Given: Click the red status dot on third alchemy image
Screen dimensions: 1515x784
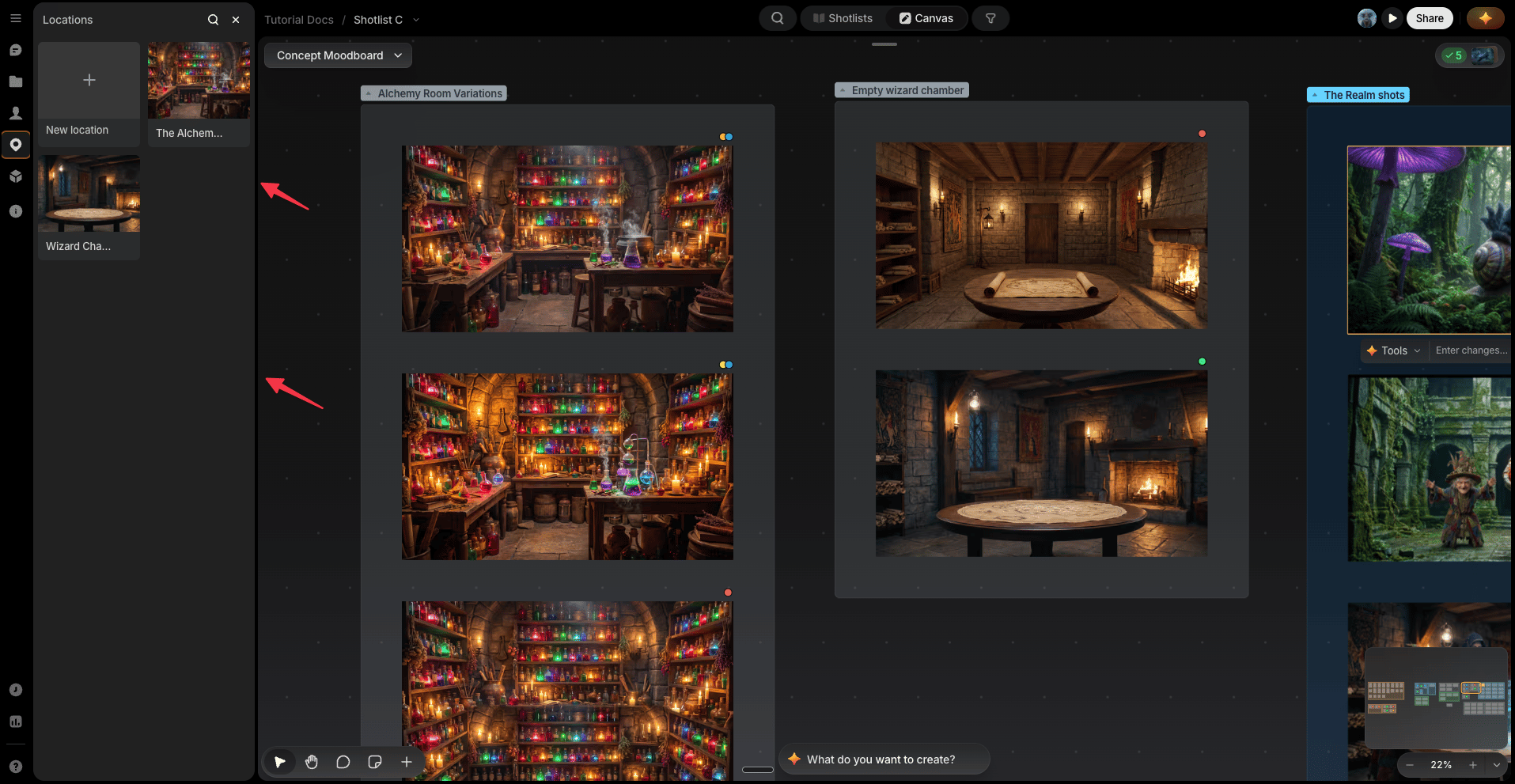Looking at the screenshot, I should 728,593.
